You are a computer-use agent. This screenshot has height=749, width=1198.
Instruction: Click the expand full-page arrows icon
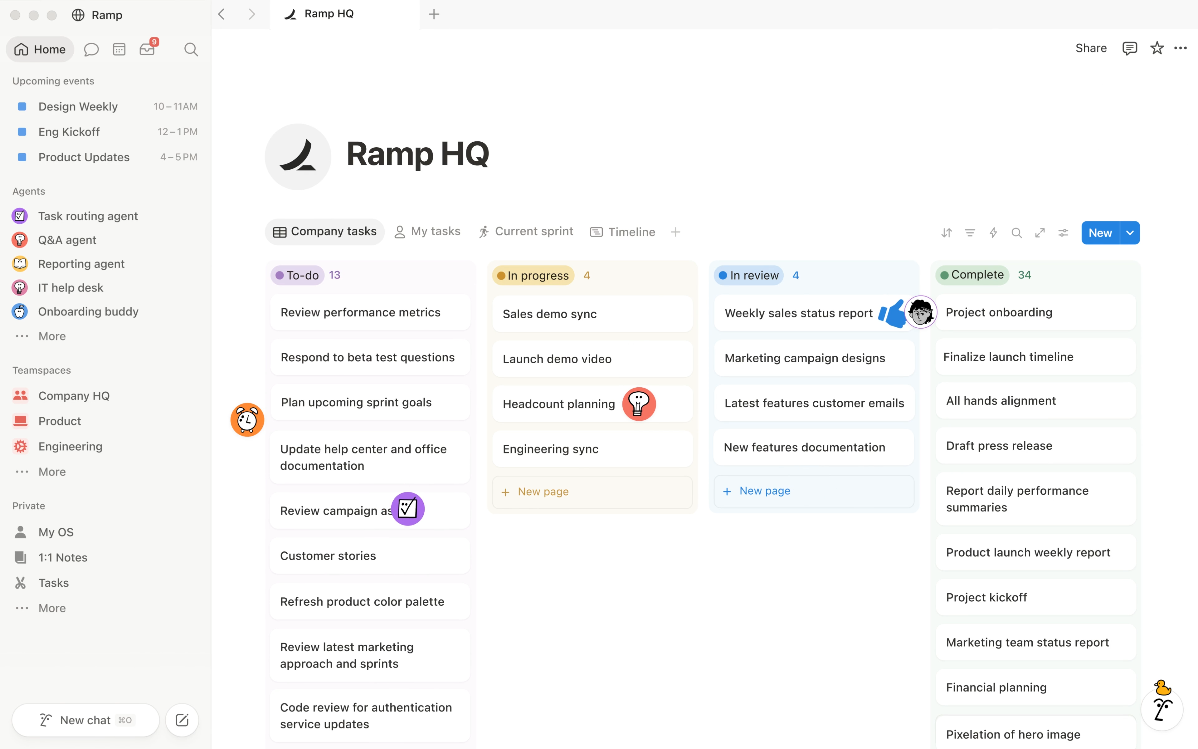1040,233
